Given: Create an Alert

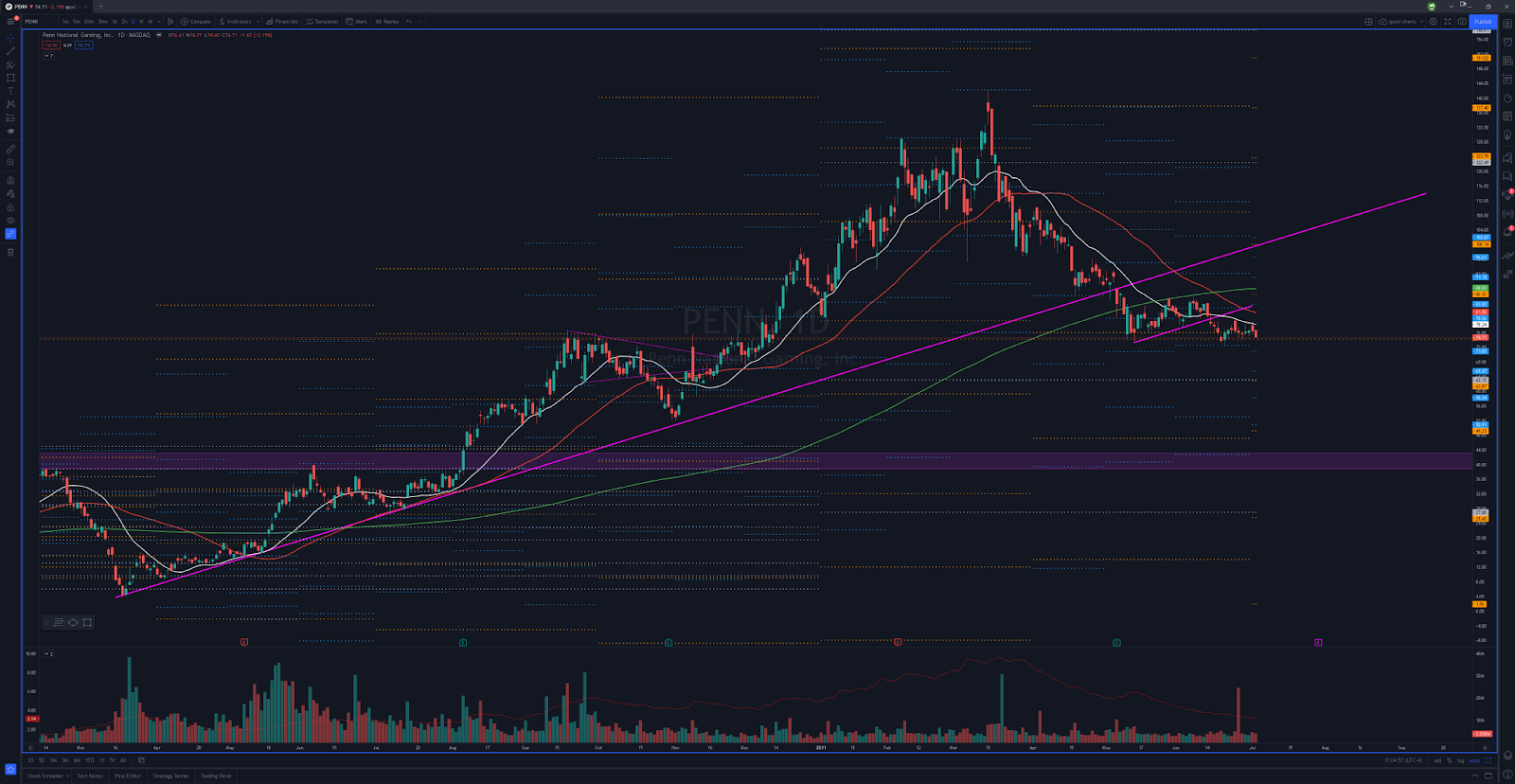Looking at the screenshot, I should [356, 21].
